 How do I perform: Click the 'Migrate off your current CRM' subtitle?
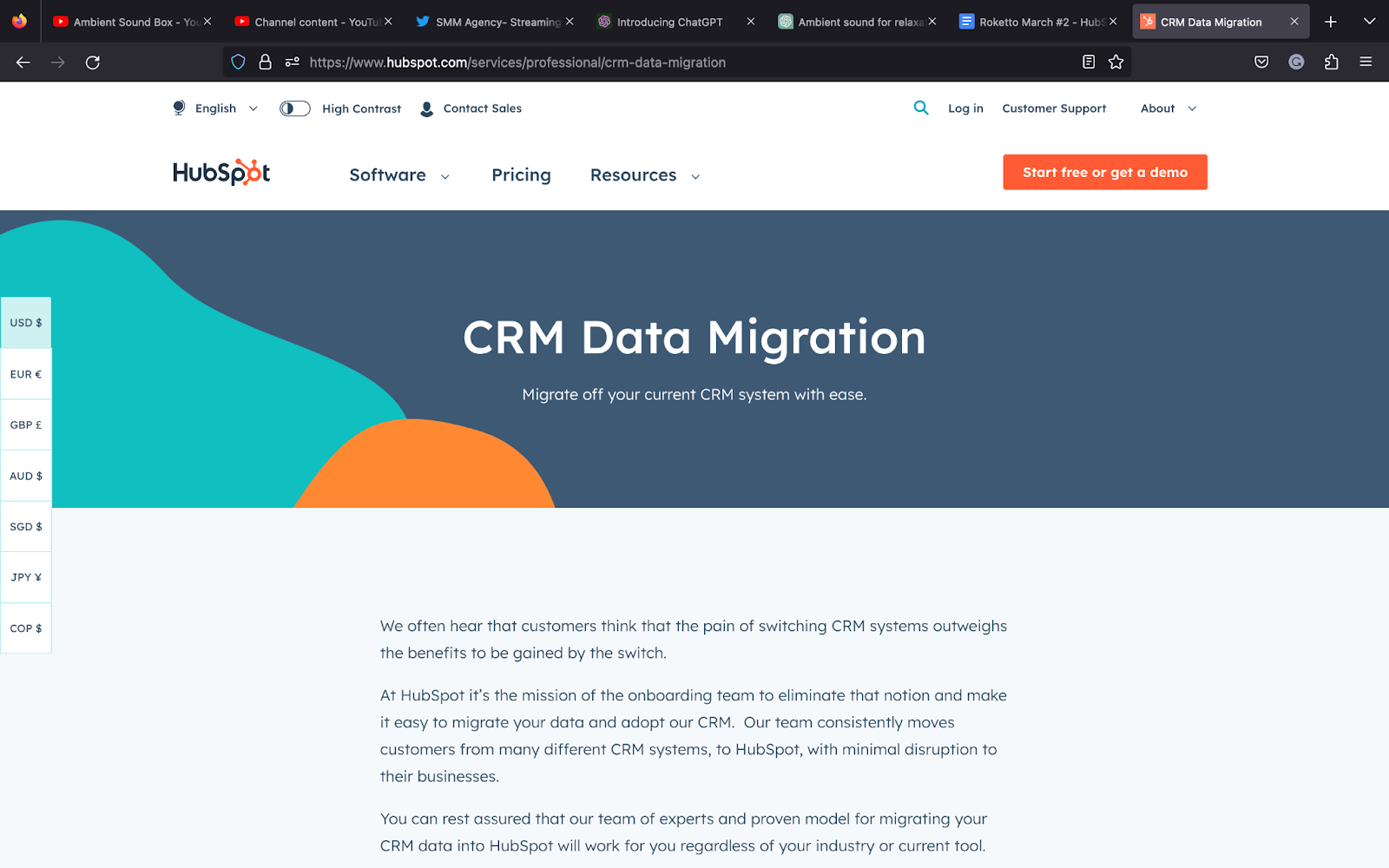click(694, 395)
